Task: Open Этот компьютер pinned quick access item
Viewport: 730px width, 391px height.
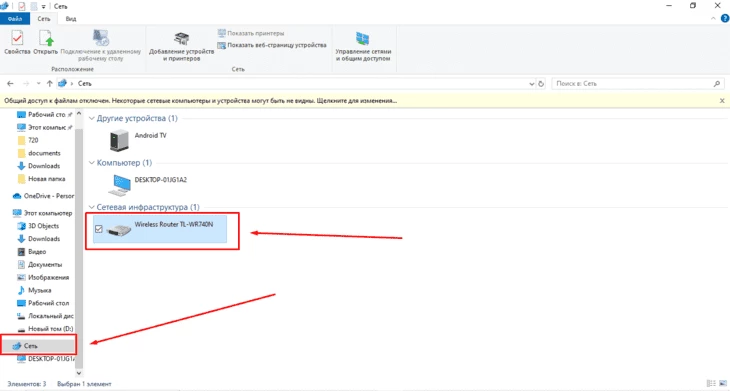Action: pyautogui.click(x=45, y=128)
